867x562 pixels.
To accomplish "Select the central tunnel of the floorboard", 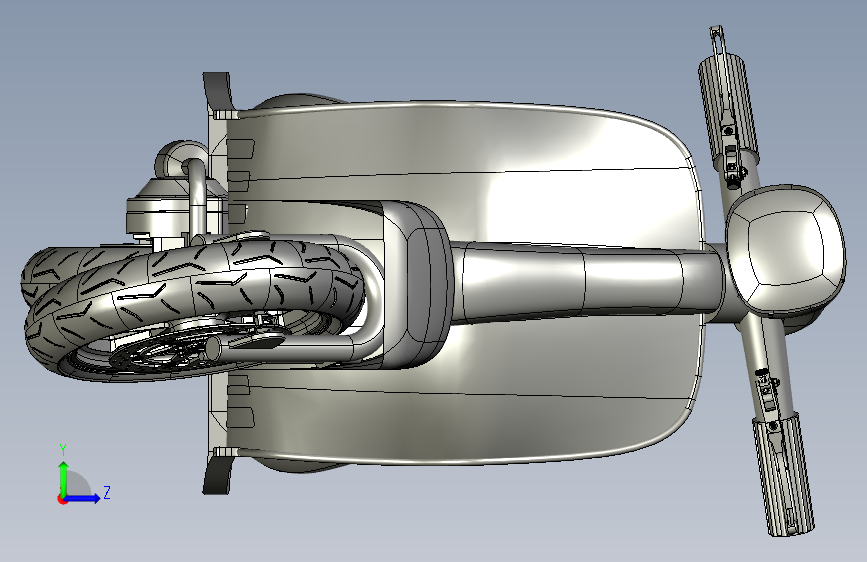I will [586, 283].
